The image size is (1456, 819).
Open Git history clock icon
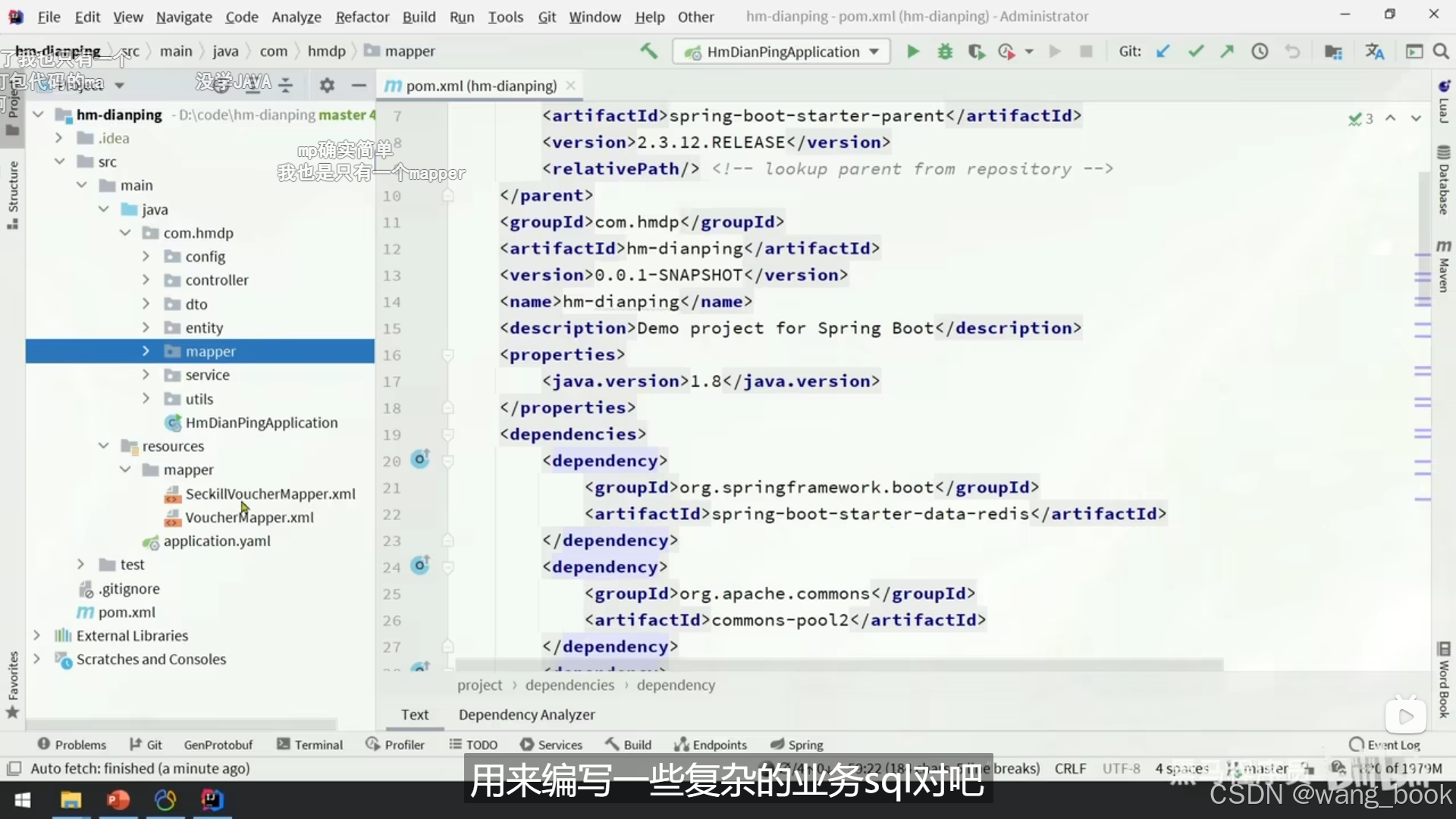pos(1260,52)
